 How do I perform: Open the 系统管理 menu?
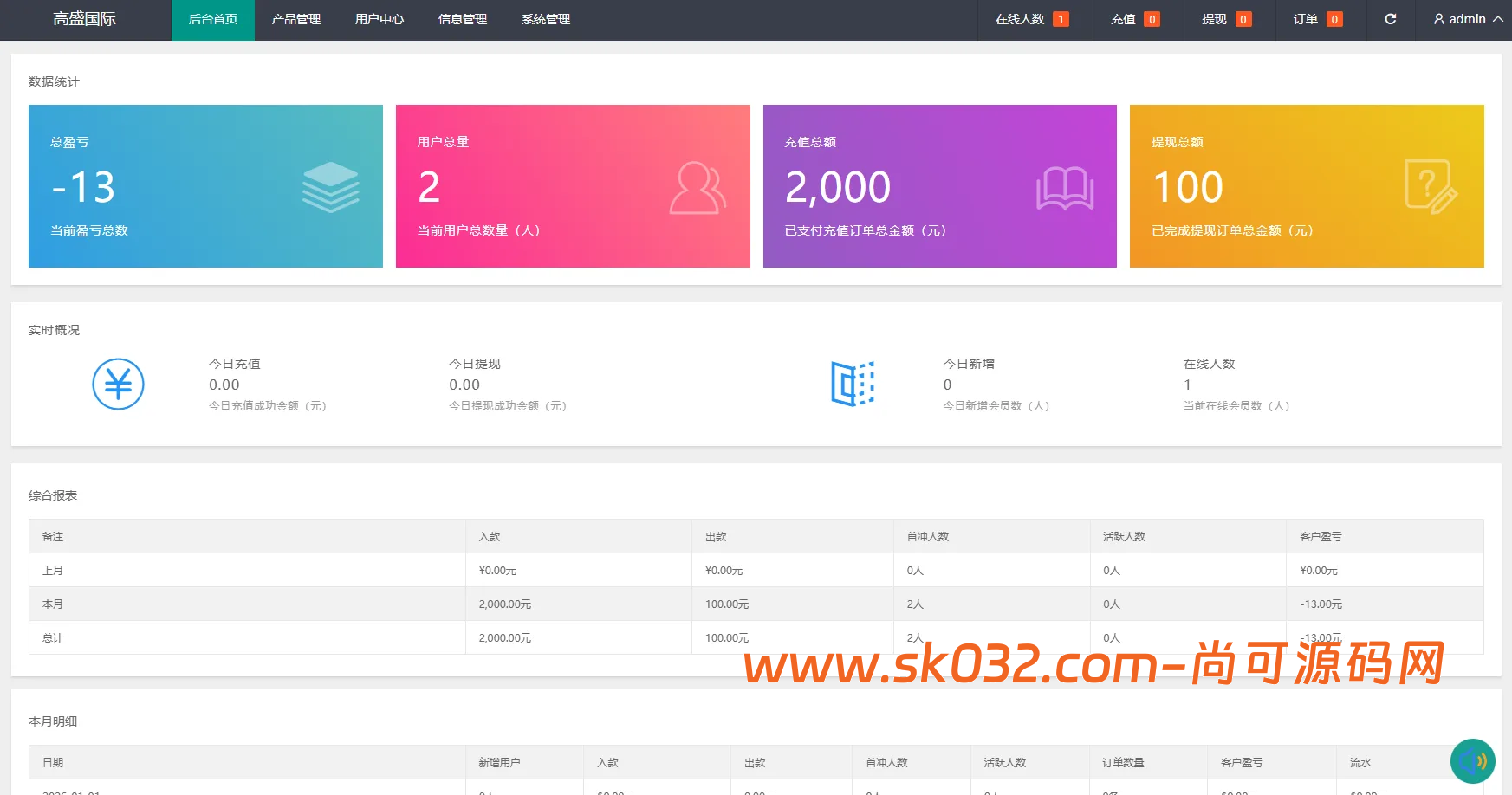[x=545, y=18]
